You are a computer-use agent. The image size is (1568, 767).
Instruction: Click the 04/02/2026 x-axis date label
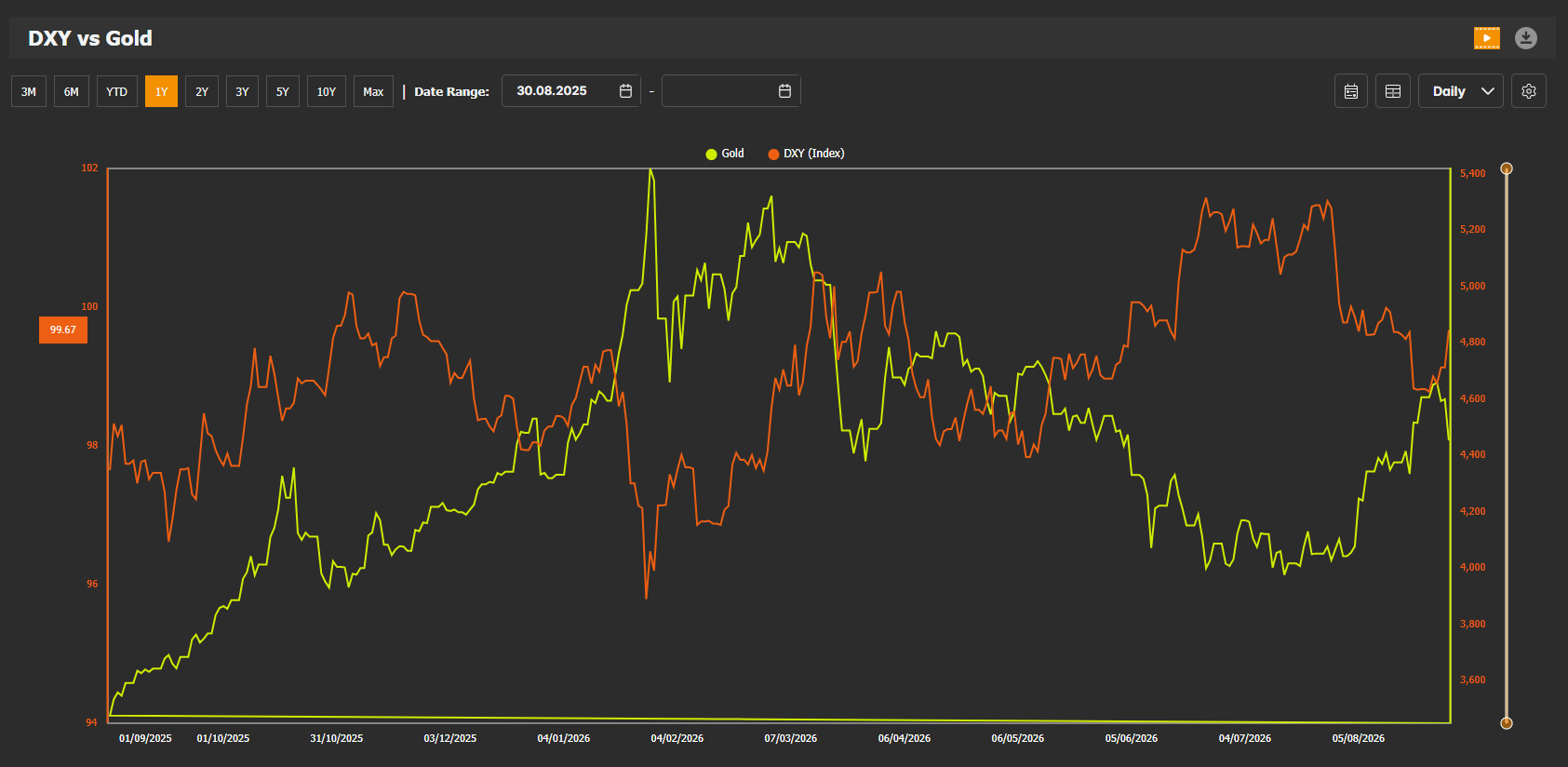click(677, 738)
